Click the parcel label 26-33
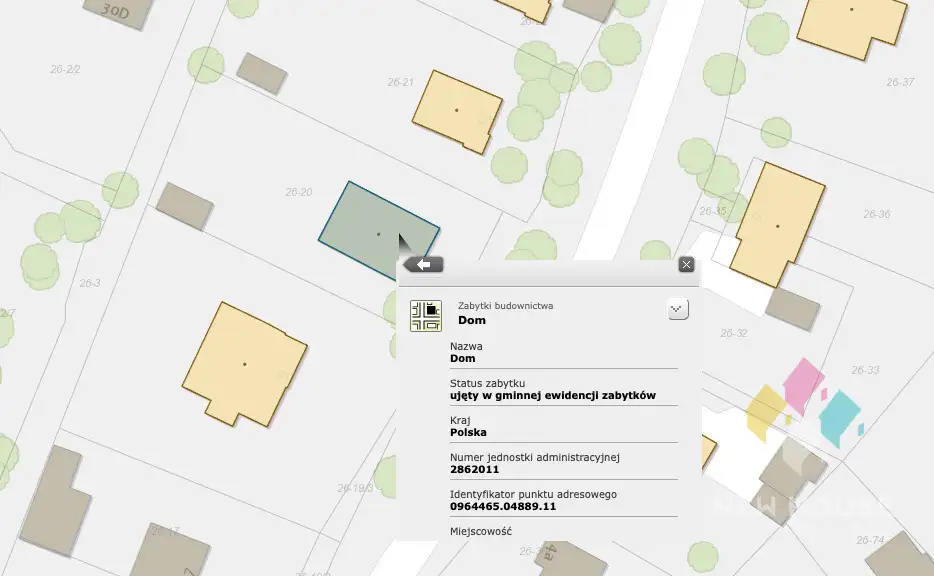The image size is (934, 576). click(865, 370)
